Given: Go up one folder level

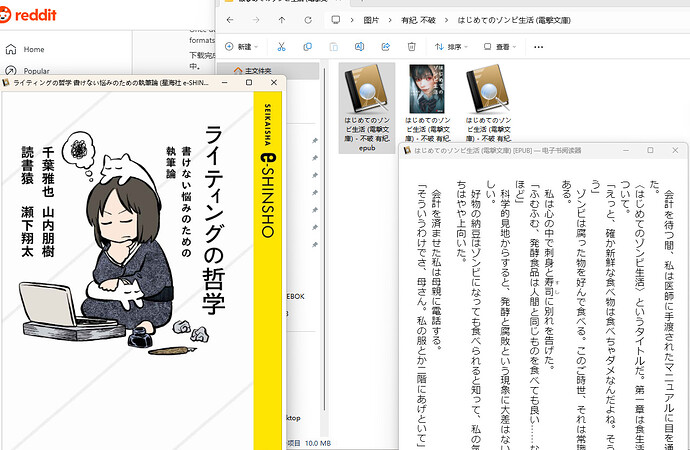Looking at the screenshot, I should point(282,20).
